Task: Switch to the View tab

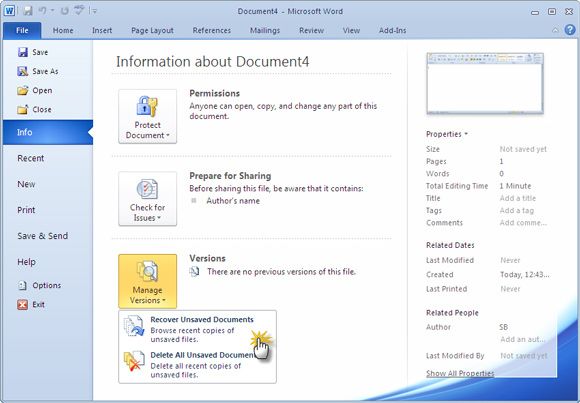Action: 351,30
